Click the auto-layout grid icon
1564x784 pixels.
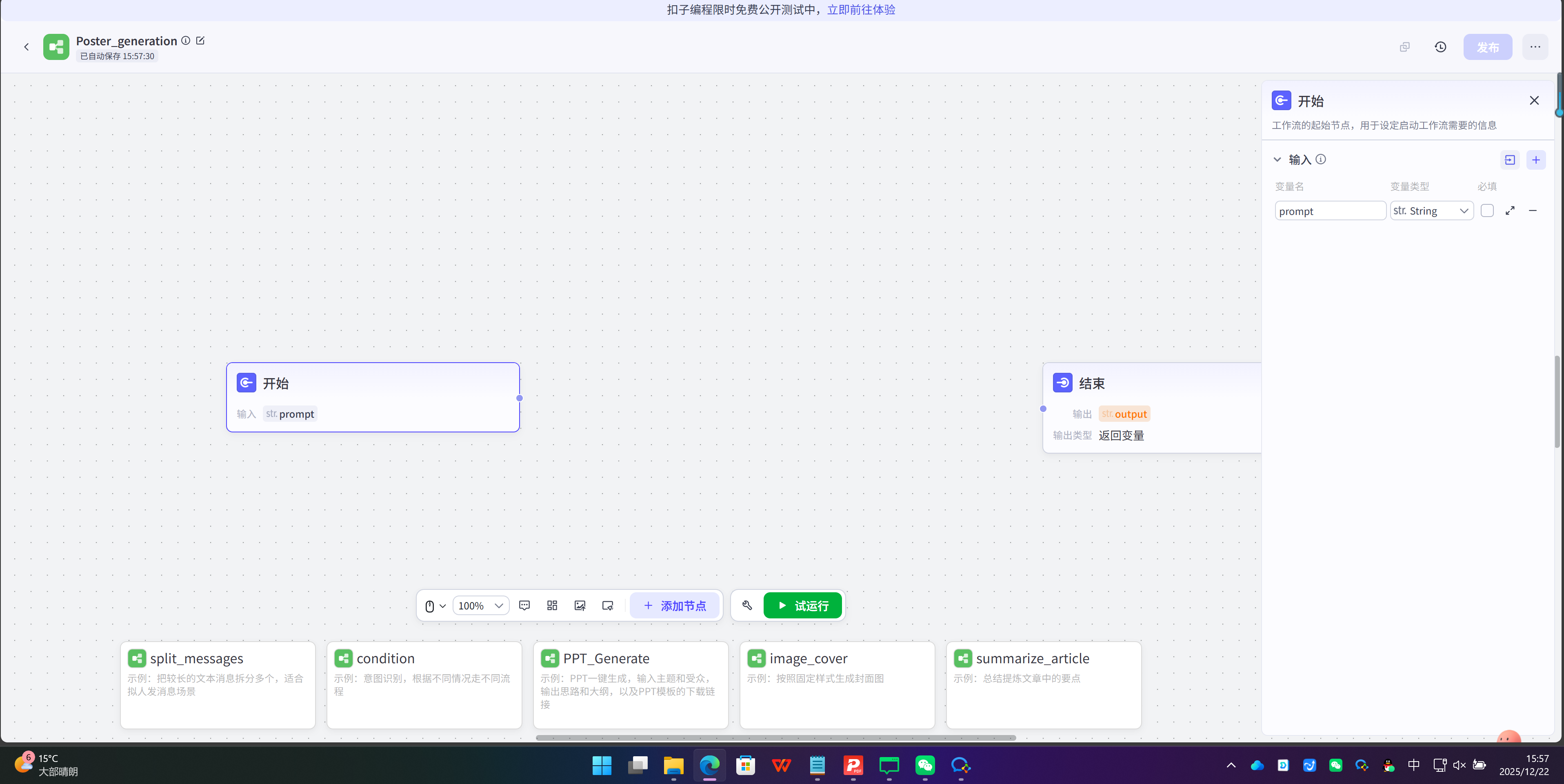(552, 606)
